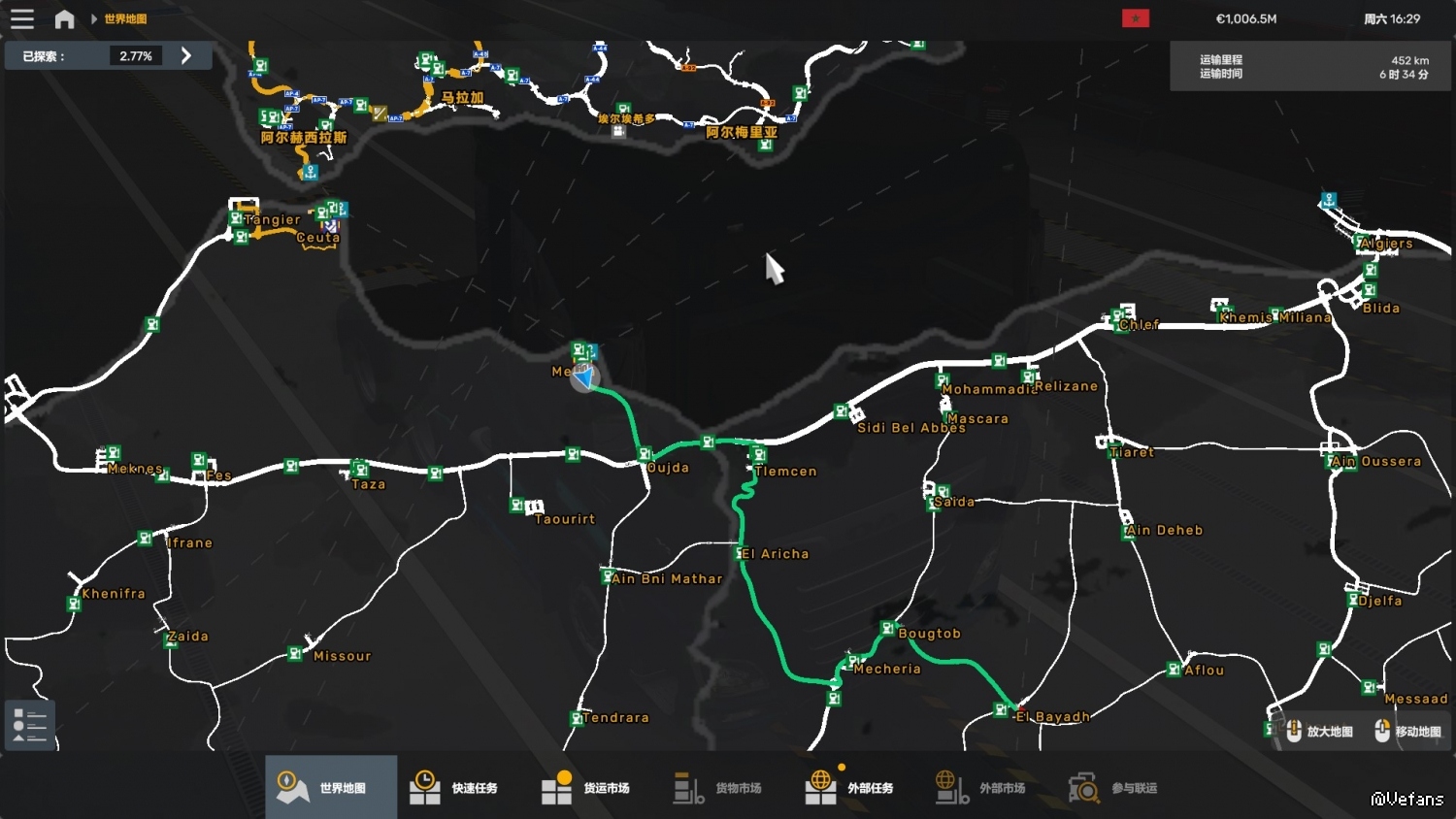Select the Moroccan flag icon
The image size is (1456, 819).
pos(1136,18)
